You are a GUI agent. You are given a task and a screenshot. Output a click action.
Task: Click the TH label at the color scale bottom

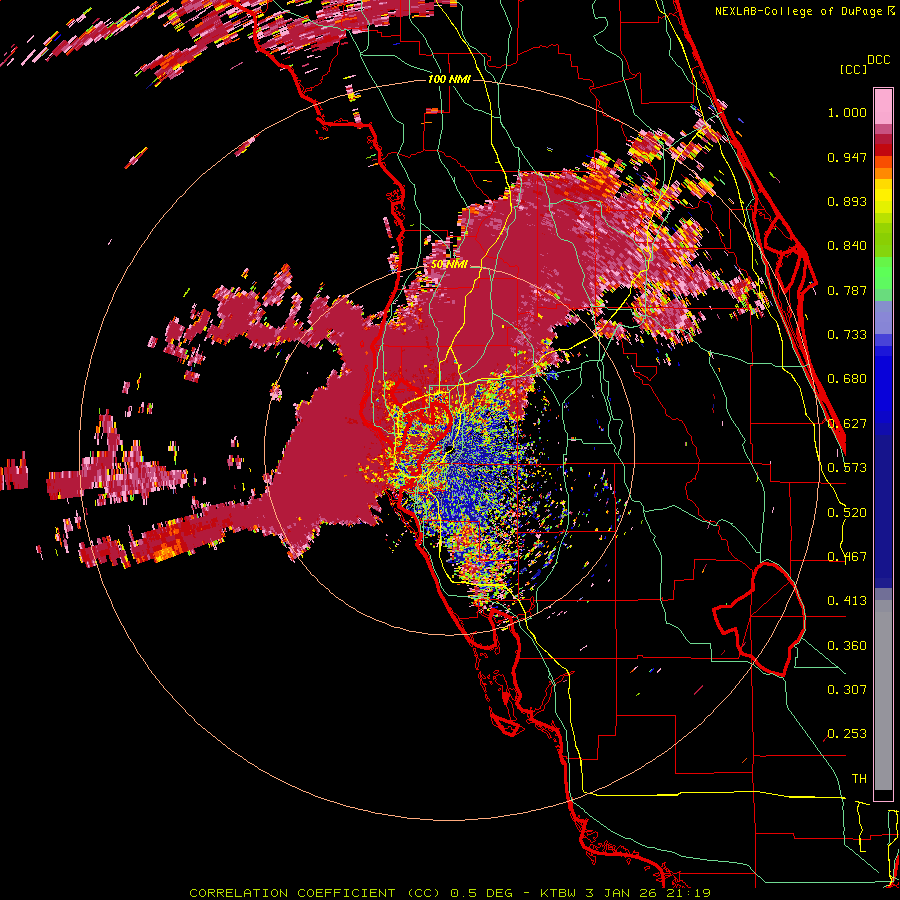click(859, 779)
